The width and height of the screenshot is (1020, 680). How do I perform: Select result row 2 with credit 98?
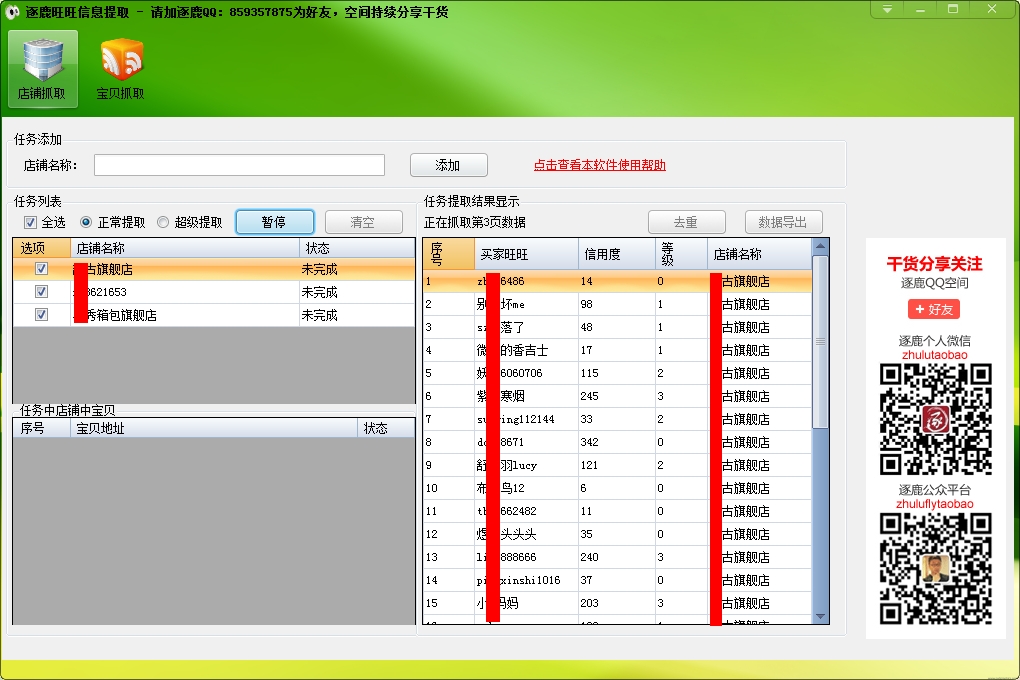tap(617, 304)
